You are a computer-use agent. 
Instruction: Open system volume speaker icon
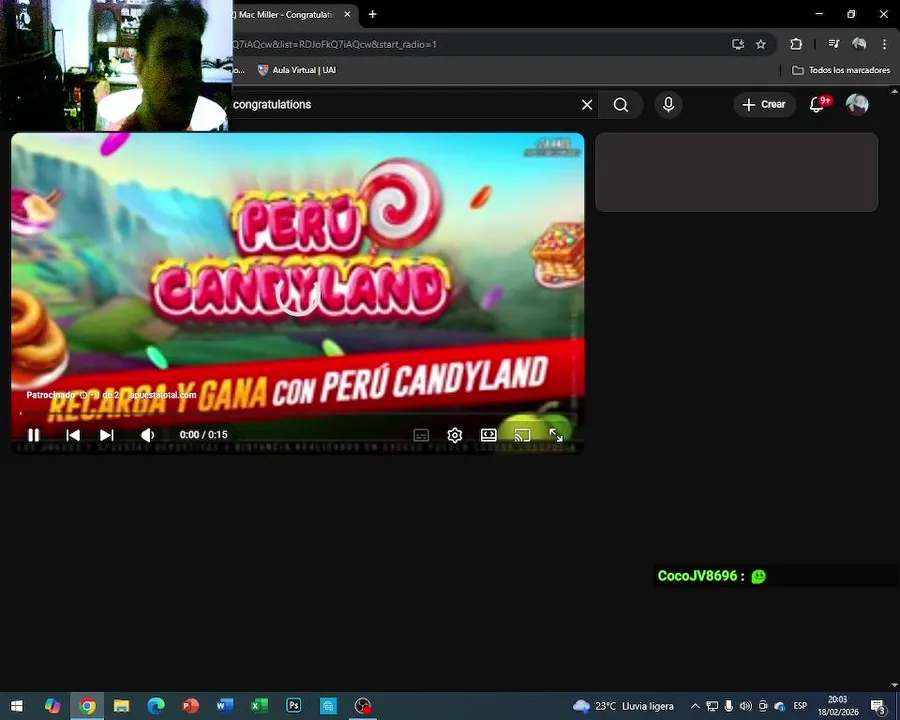pos(746,706)
